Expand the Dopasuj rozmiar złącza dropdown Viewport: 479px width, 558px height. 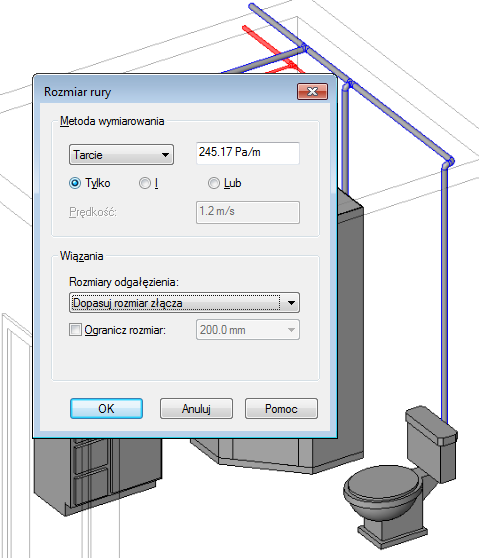(184, 303)
